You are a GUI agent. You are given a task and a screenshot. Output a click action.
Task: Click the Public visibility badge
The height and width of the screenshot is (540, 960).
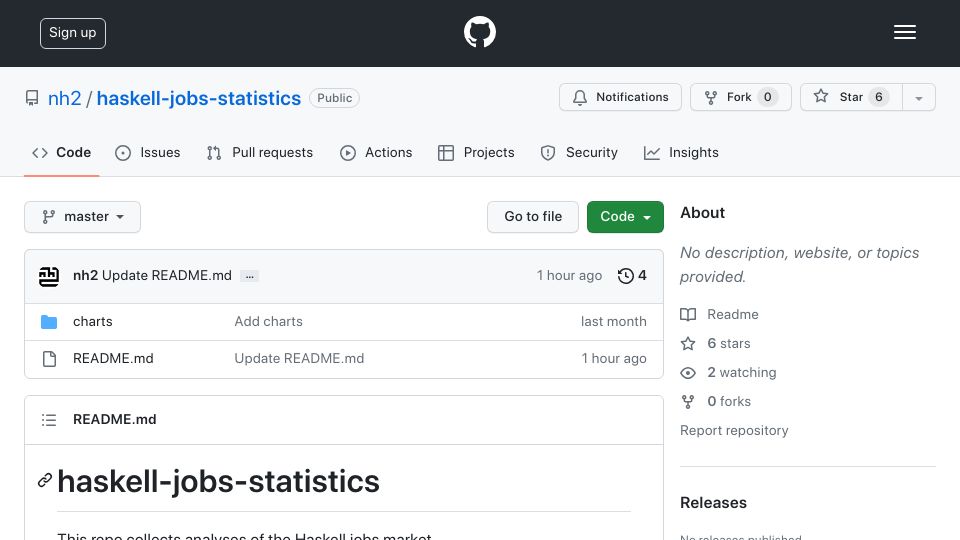coord(334,98)
